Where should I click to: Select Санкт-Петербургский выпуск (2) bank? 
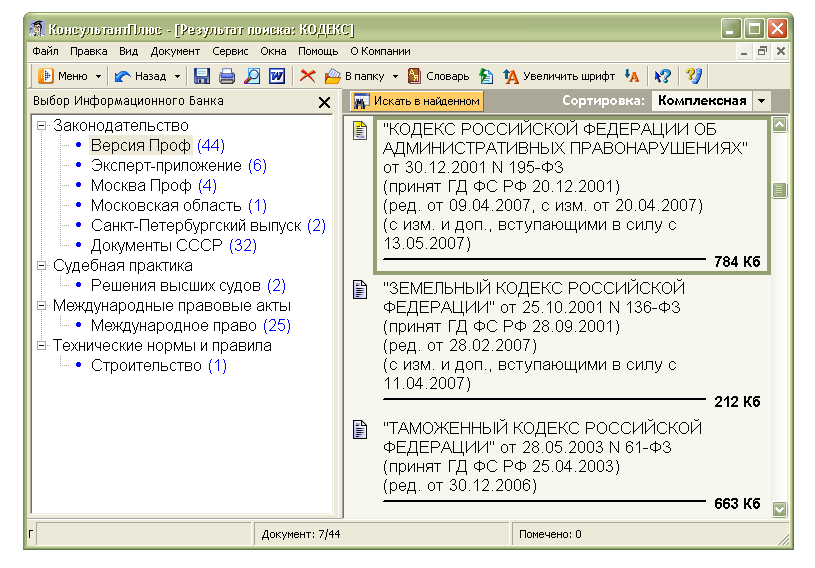point(208,226)
